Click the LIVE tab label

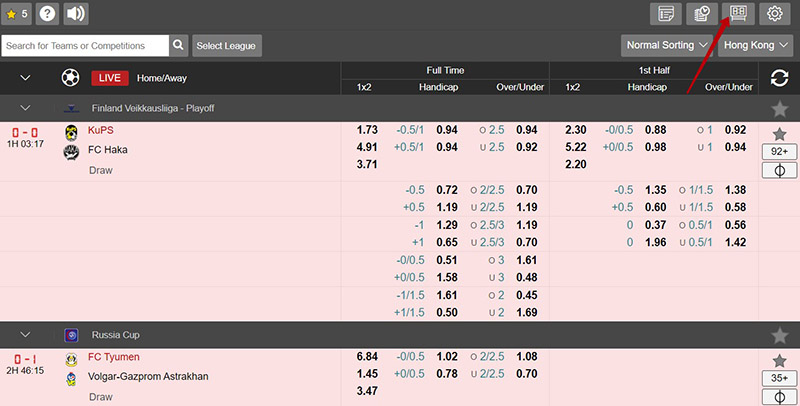[110, 78]
